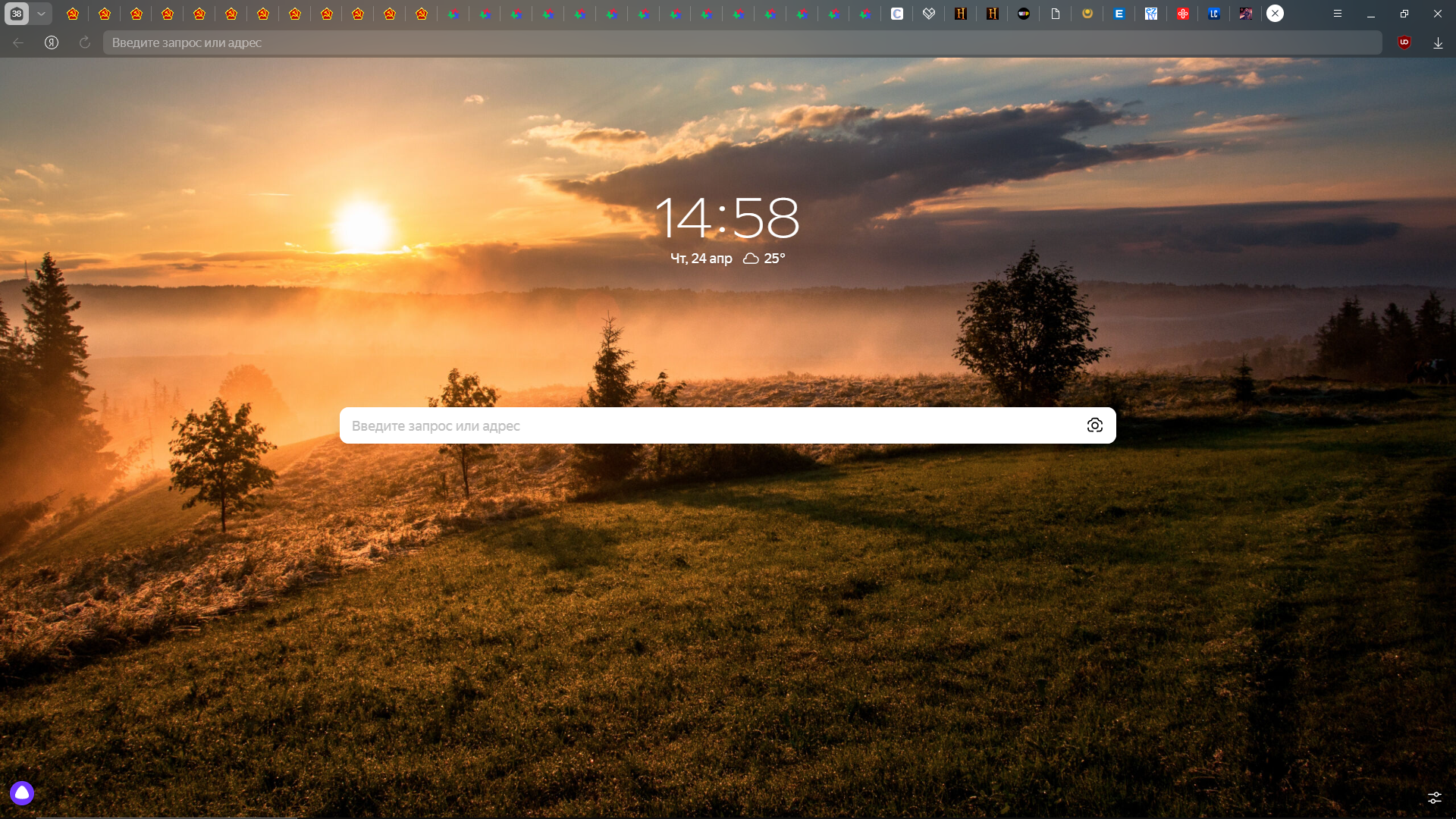Close the current new tab
The width and height of the screenshot is (1456, 819).
(x=1276, y=14)
